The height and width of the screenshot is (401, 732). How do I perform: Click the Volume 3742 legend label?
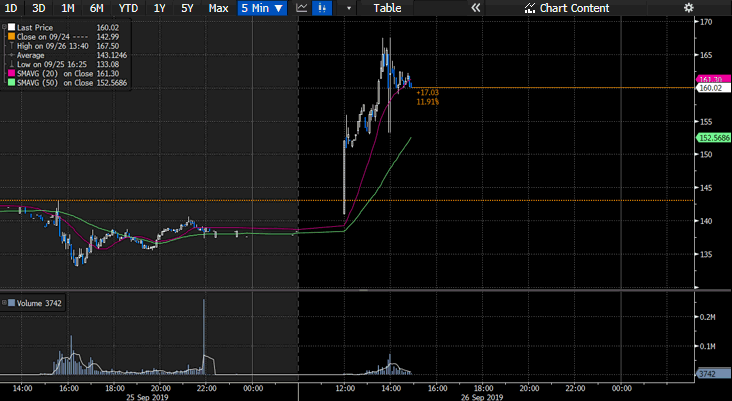[39, 303]
